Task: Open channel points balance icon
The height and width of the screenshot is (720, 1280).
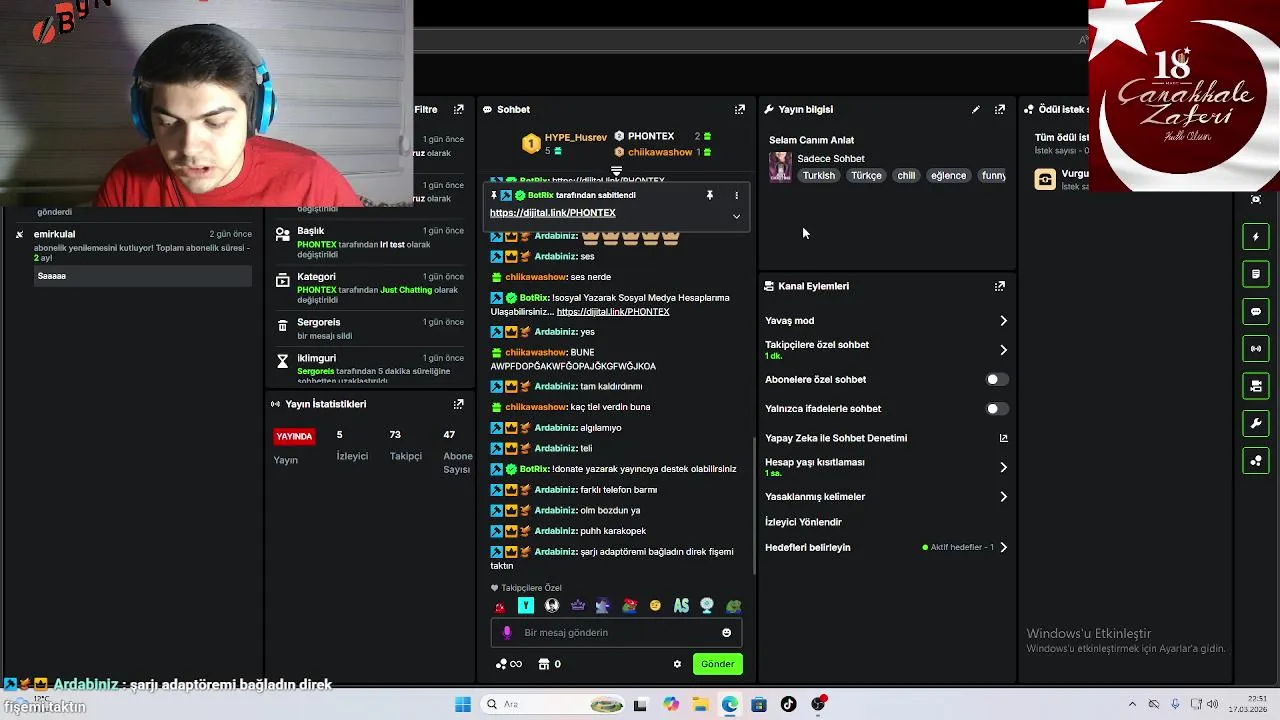Action: 508,664
